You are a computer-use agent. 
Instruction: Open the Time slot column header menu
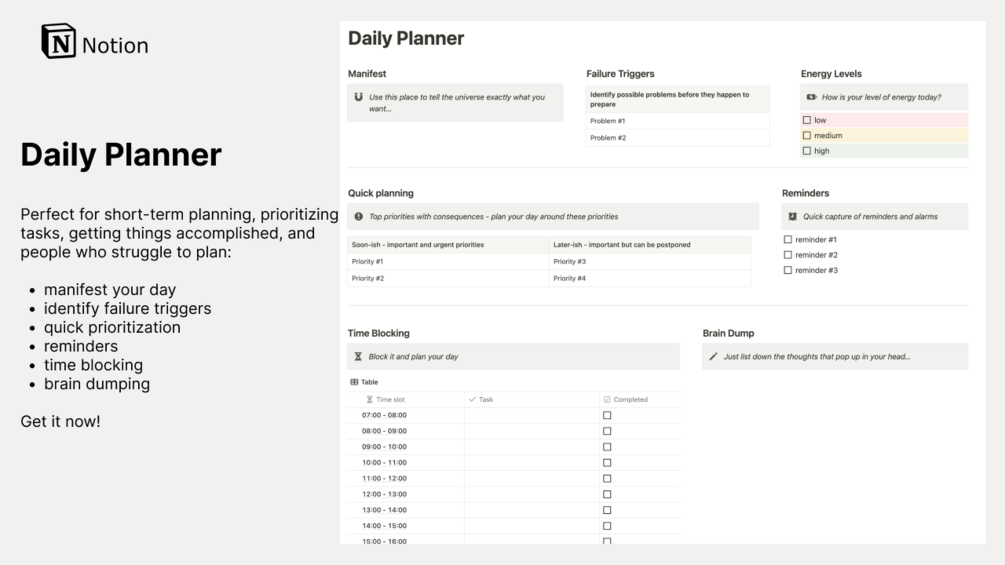390,399
